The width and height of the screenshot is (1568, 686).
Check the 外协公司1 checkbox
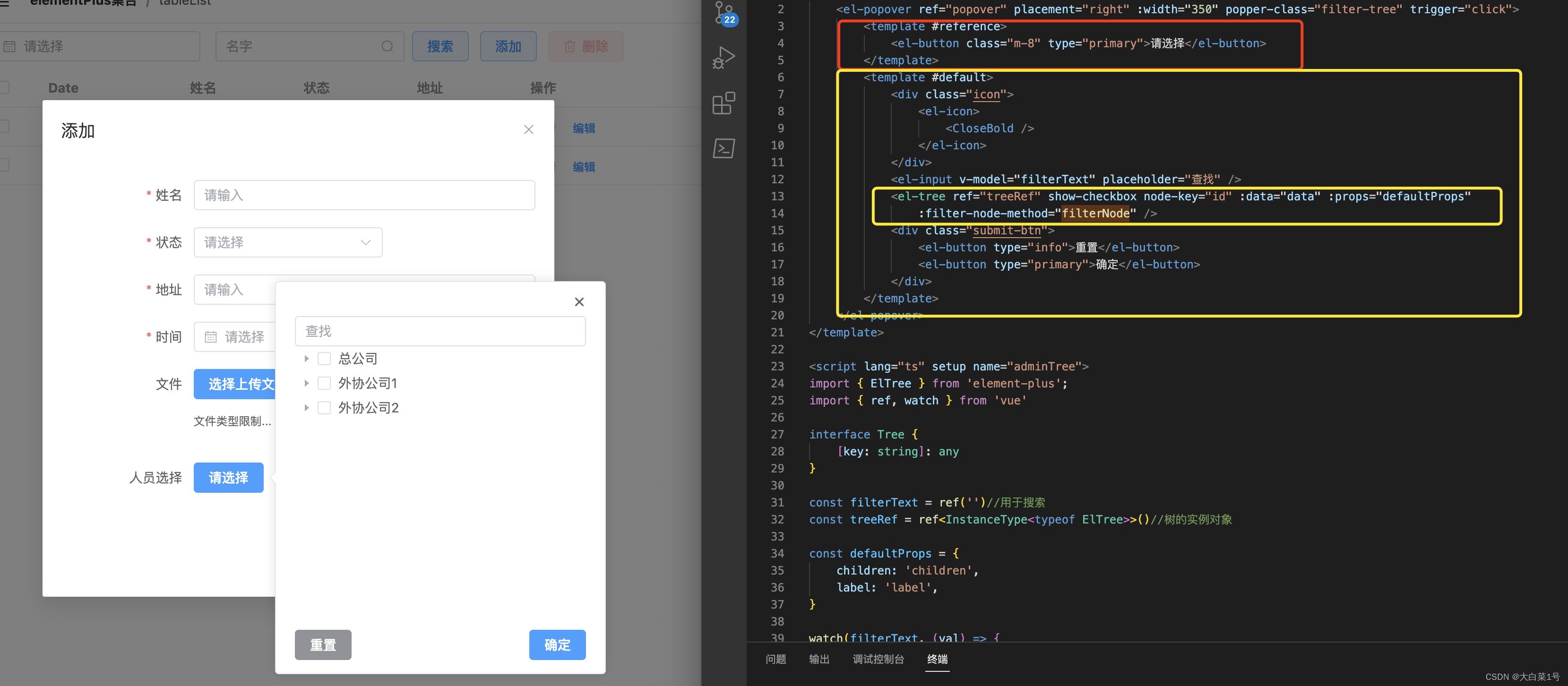coord(325,383)
